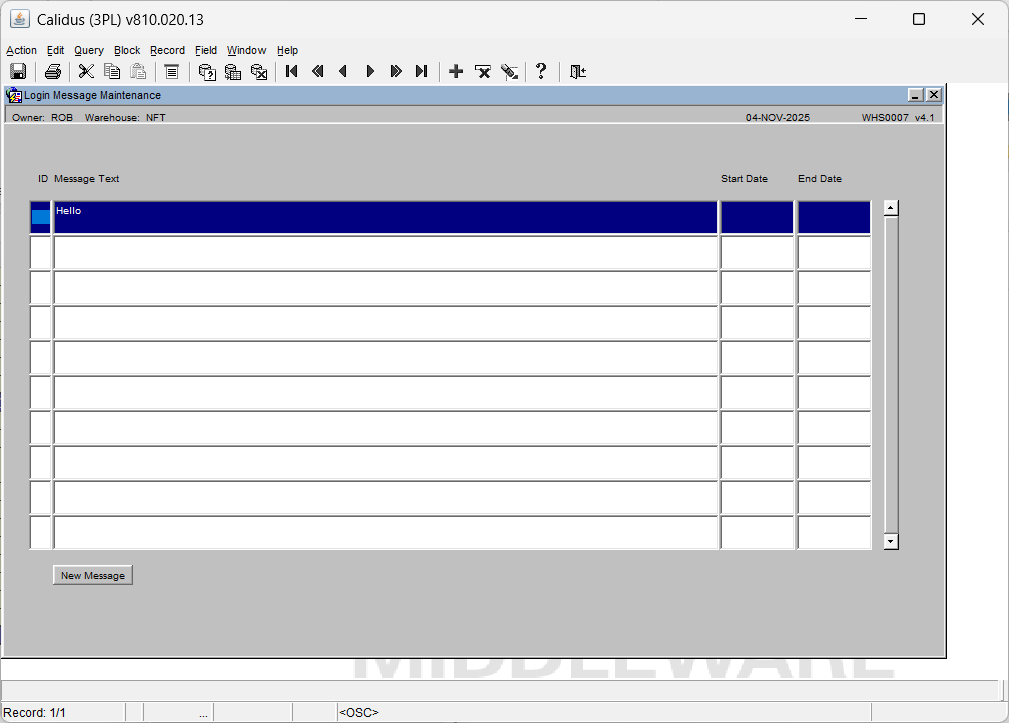
Task: Jump to the last record
Action: click(422, 71)
